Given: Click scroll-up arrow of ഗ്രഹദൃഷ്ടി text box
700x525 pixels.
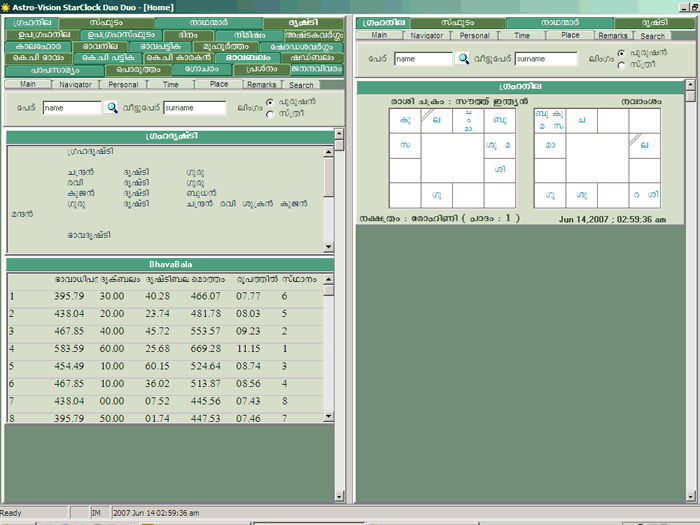Looking at the screenshot, I should coord(329,152).
